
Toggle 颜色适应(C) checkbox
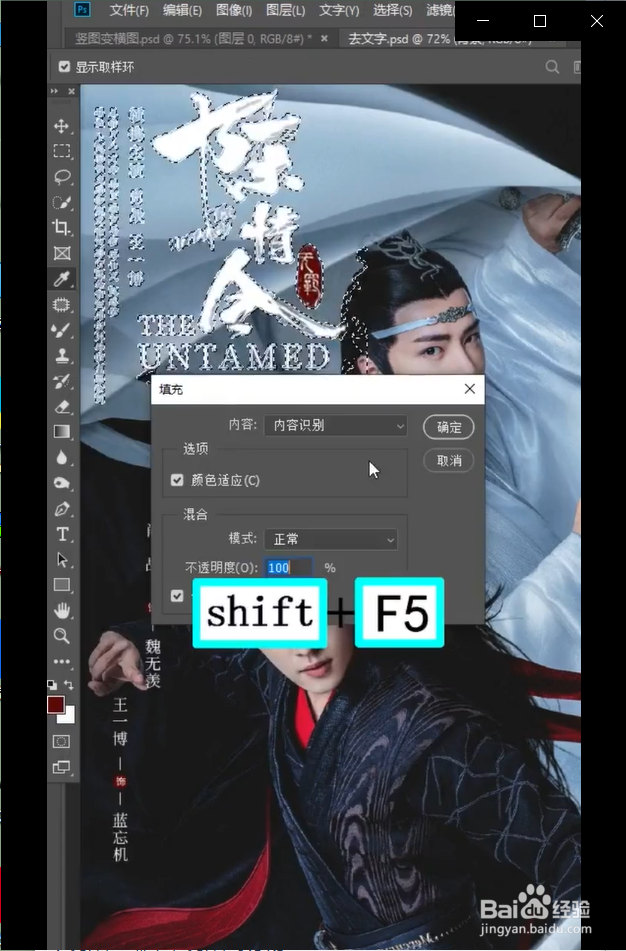pyautogui.click(x=177, y=480)
